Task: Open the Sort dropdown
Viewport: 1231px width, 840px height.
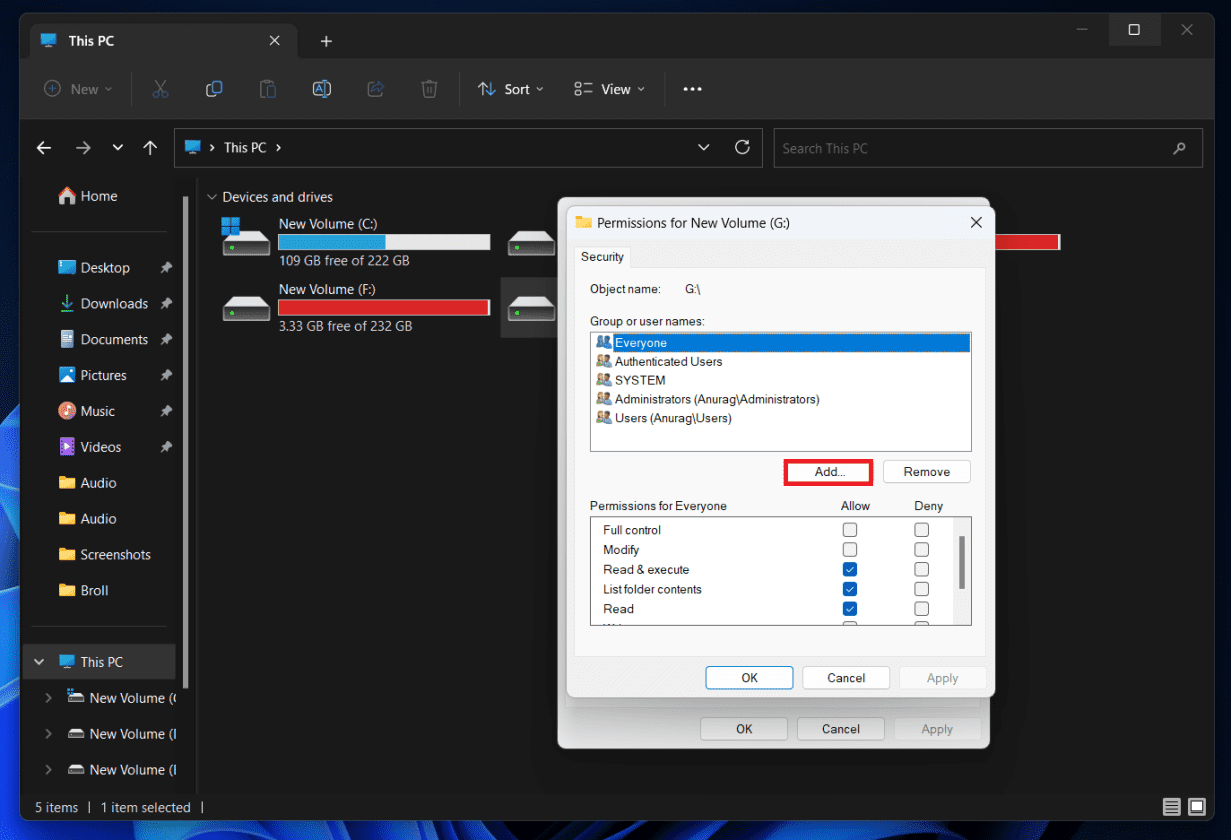Action: click(x=510, y=89)
